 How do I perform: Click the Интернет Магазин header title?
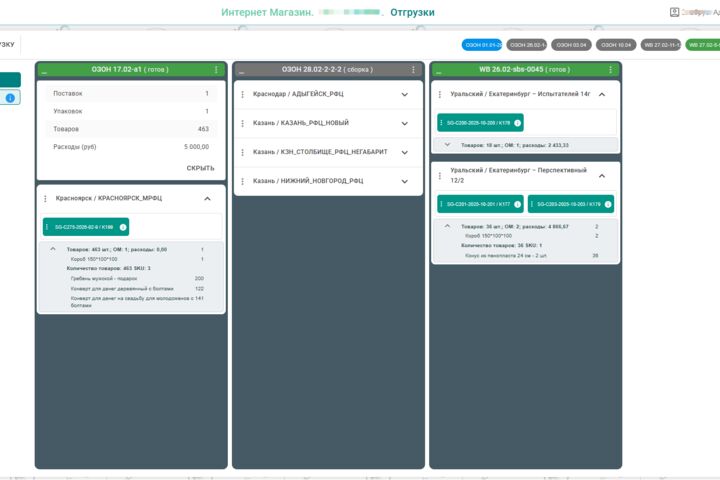pos(267,12)
